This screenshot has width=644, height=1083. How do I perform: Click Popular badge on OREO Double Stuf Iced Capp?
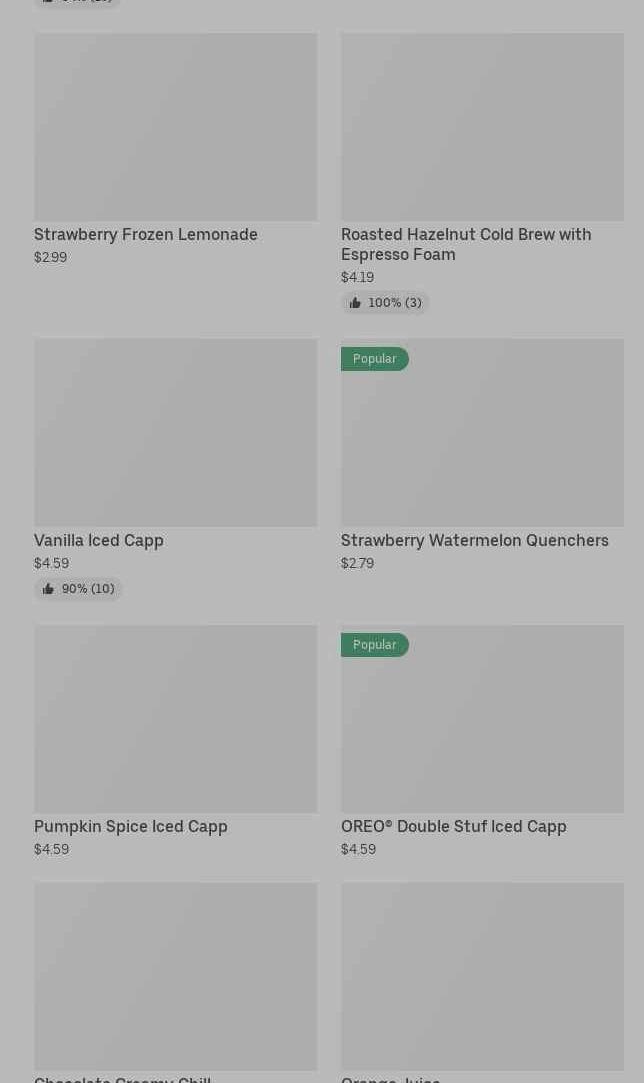point(374,645)
